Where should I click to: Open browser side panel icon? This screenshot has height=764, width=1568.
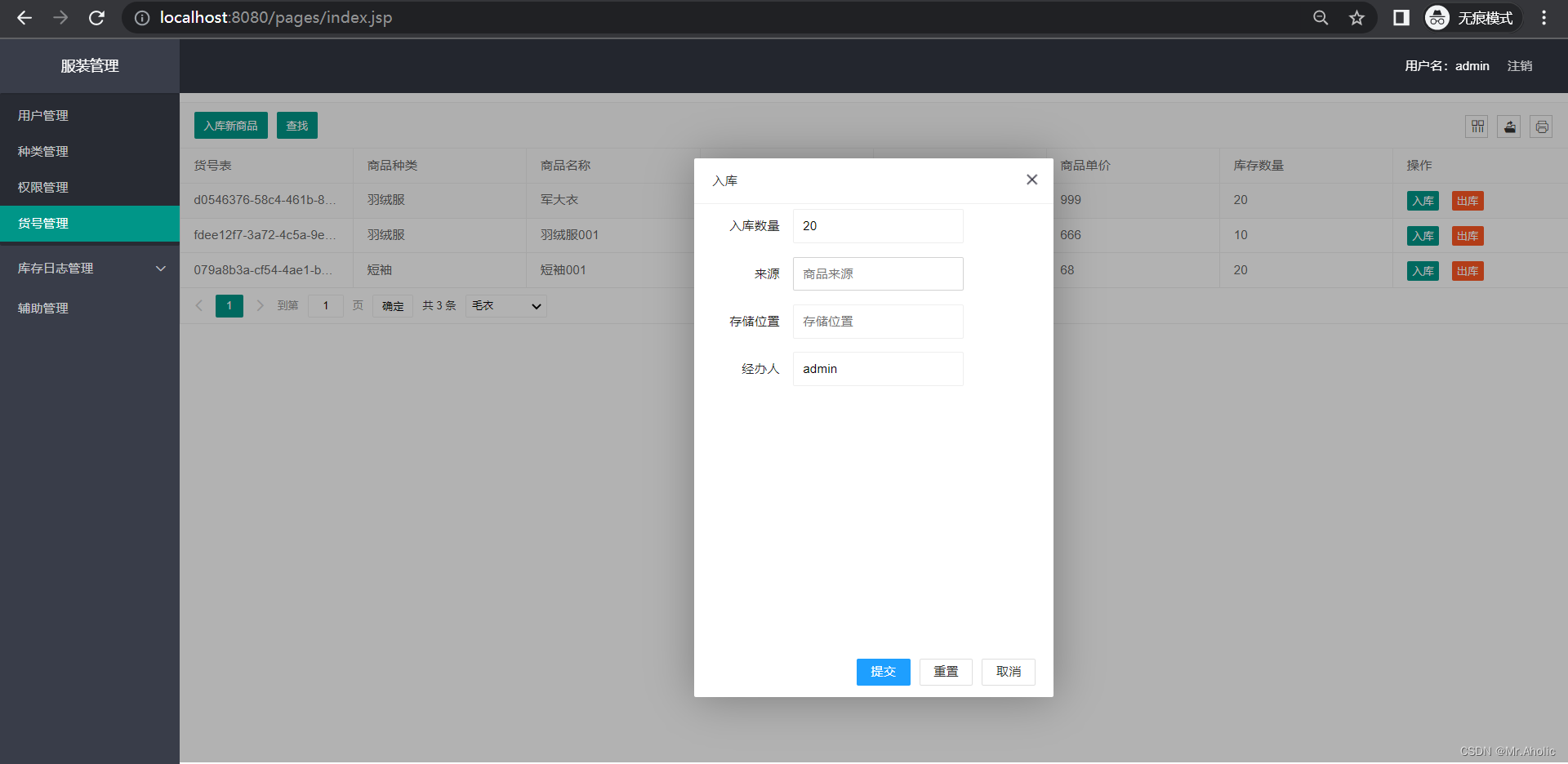point(1401,18)
